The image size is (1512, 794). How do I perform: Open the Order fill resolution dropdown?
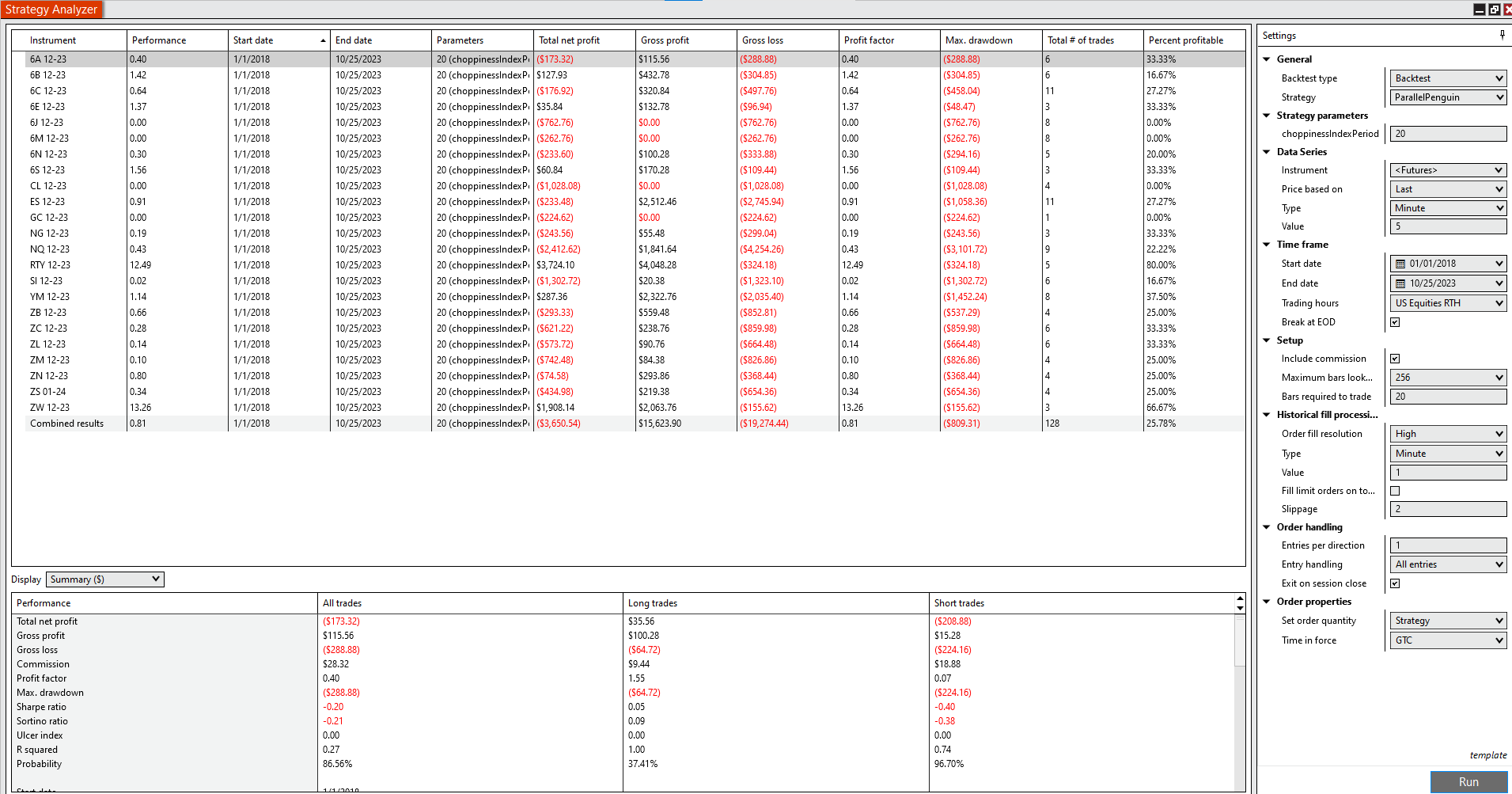[x=1448, y=434]
